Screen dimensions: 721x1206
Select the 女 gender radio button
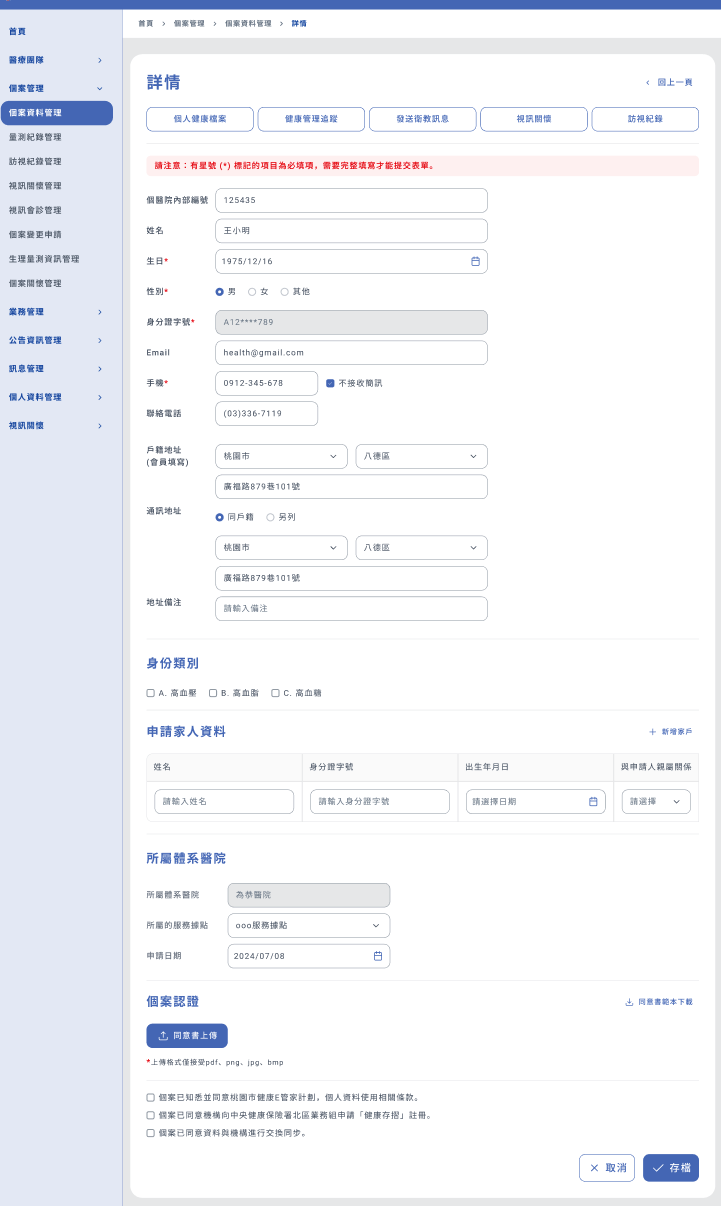(252, 292)
